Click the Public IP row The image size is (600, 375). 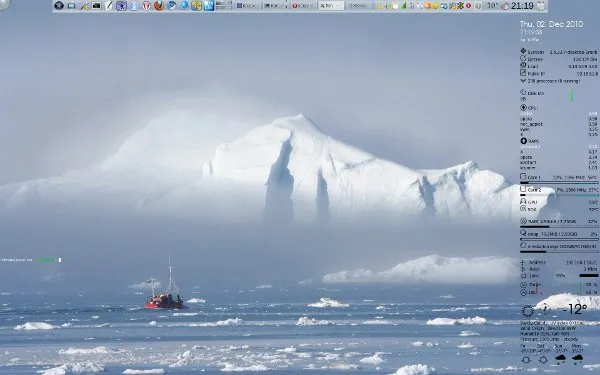(558, 73)
